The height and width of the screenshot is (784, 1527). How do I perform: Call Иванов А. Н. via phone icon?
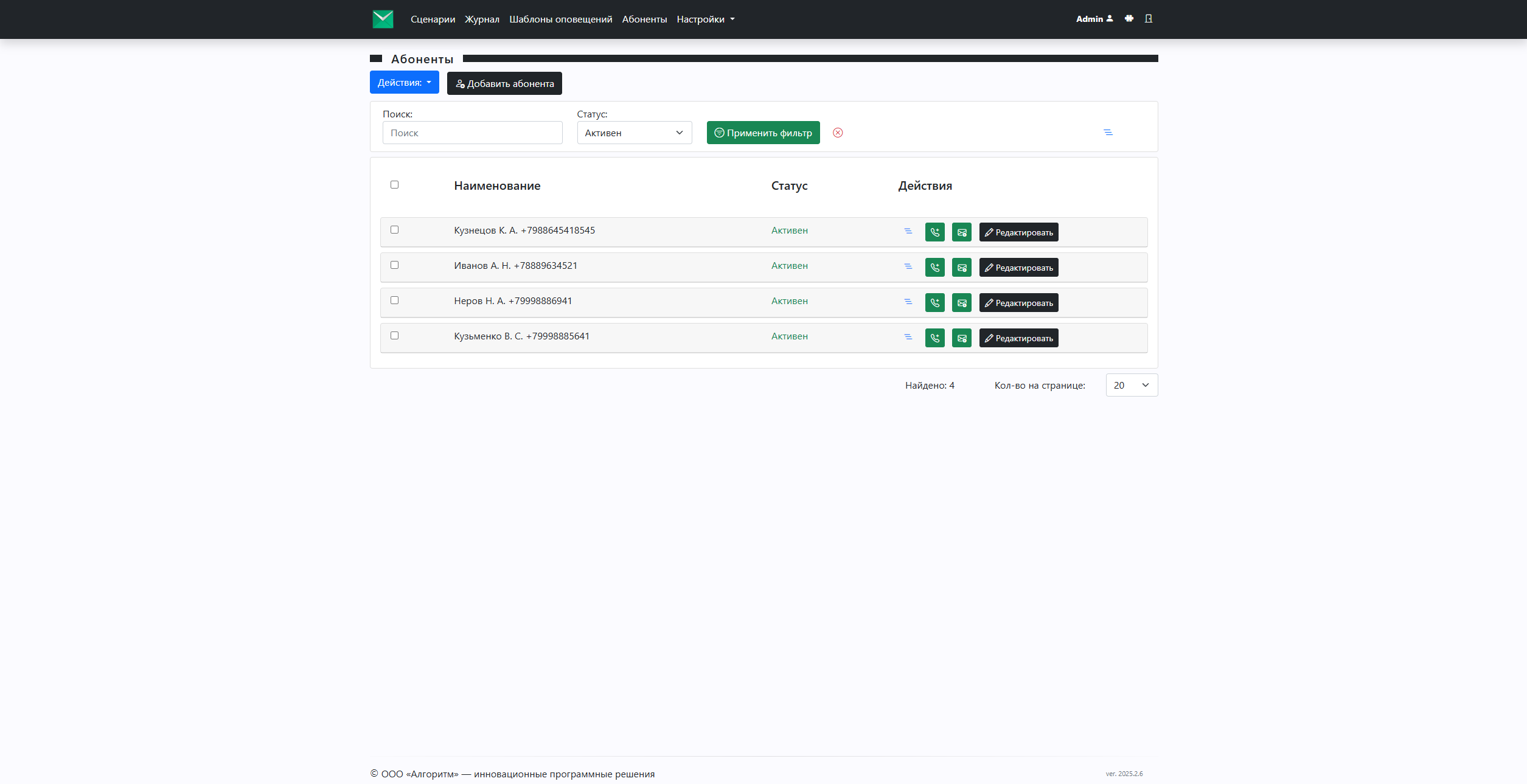click(x=934, y=267)
